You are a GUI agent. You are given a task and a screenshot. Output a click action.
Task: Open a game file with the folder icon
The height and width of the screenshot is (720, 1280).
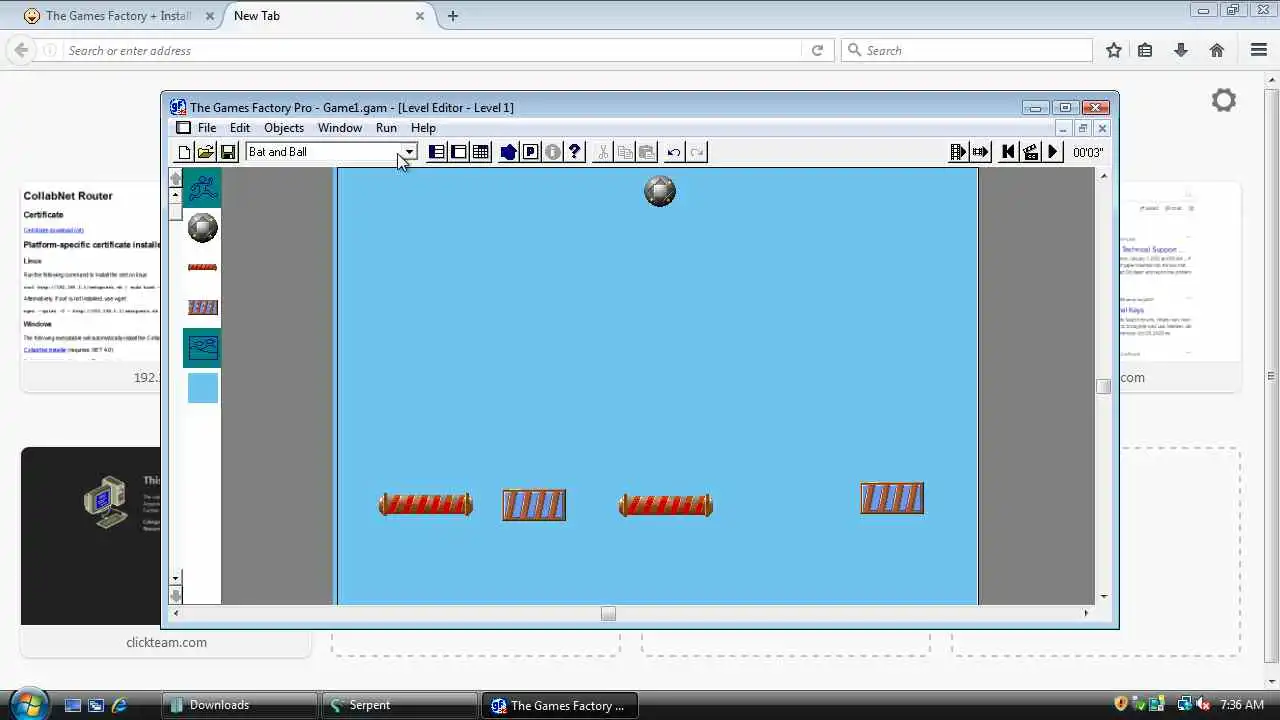206,152
